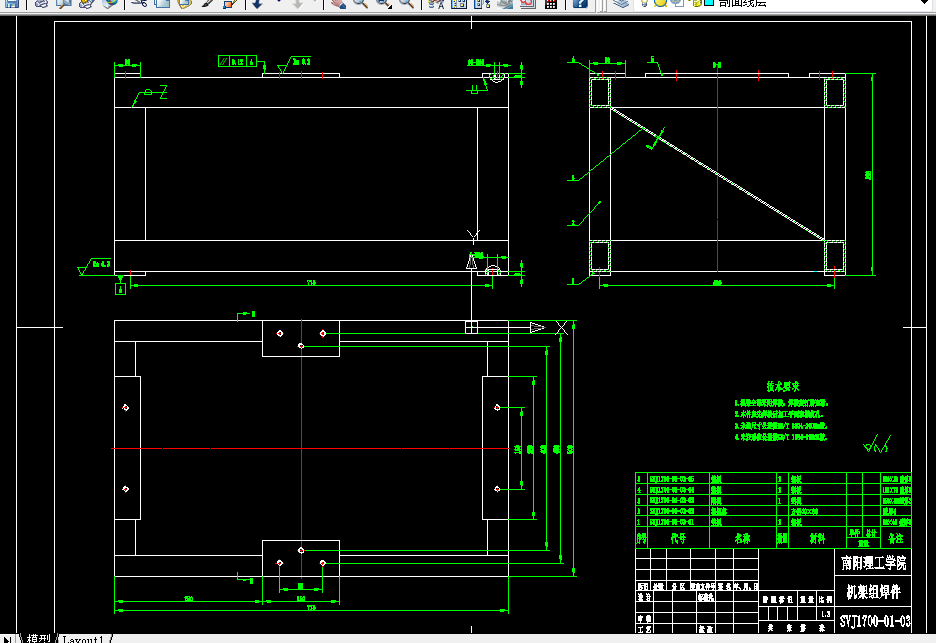Click the 序号 column header
This screenshot has height=643, width=936.
[642, 538]
